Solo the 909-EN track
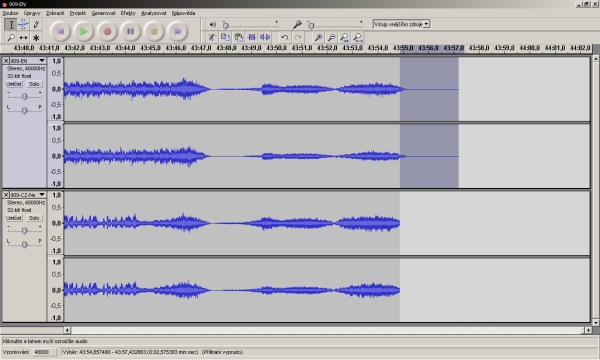 (34, 84)
